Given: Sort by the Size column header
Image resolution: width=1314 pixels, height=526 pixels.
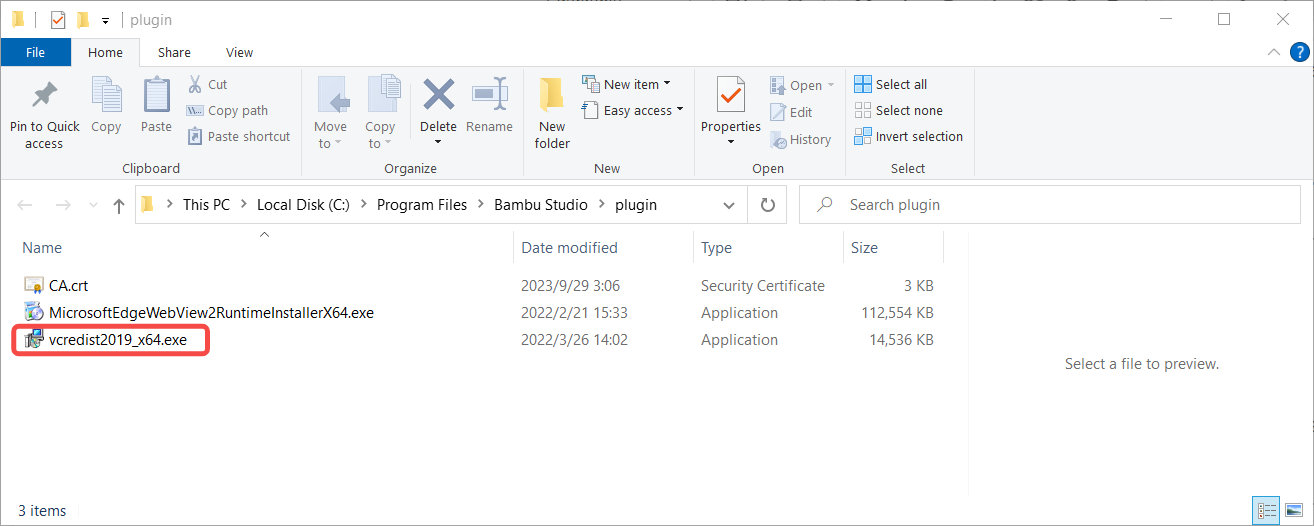Looking at the screenshot, I should point(864,248).
